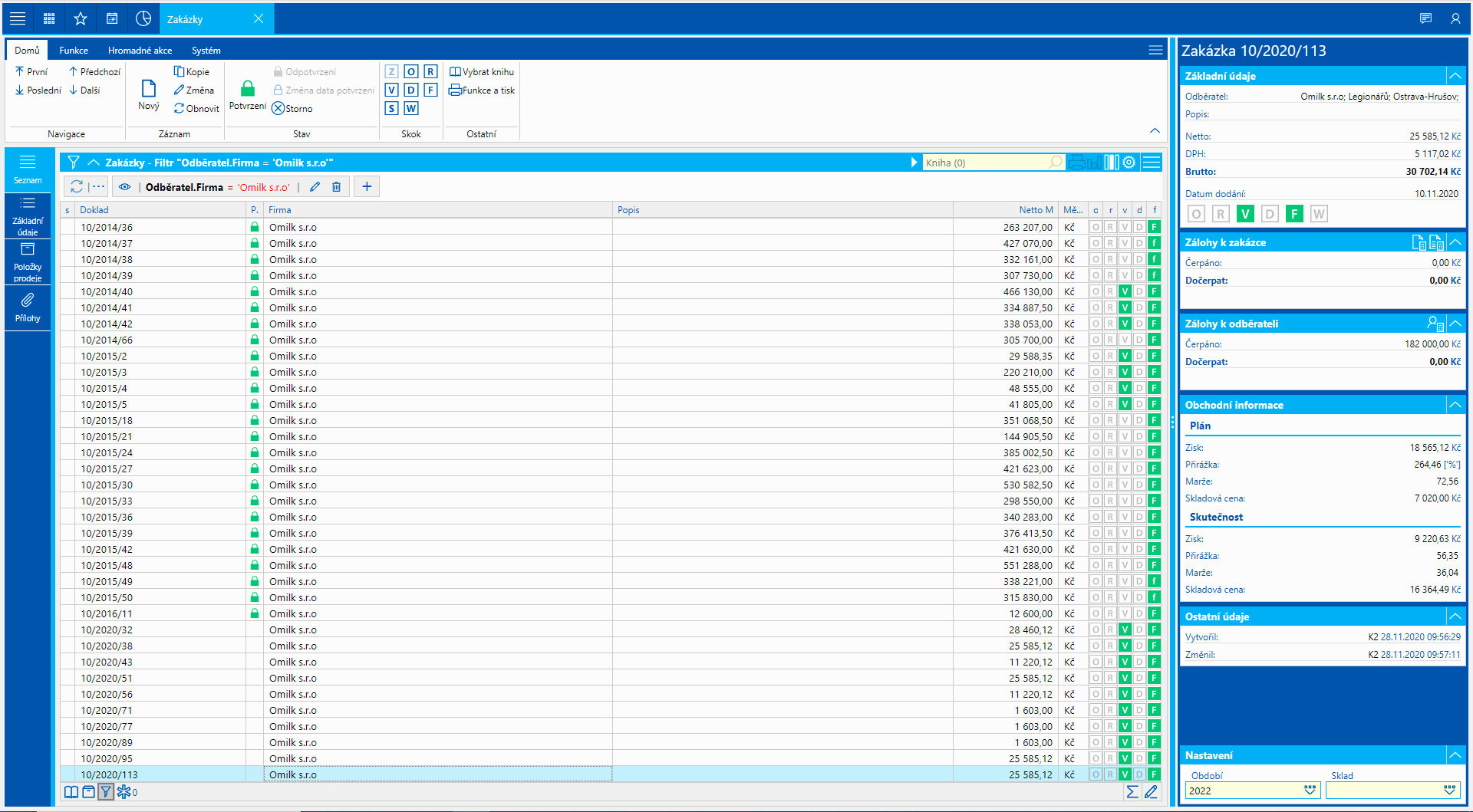1473x812 pixels.
Task: Click the Storno cancel icon
Action: (x=278, y=109)
